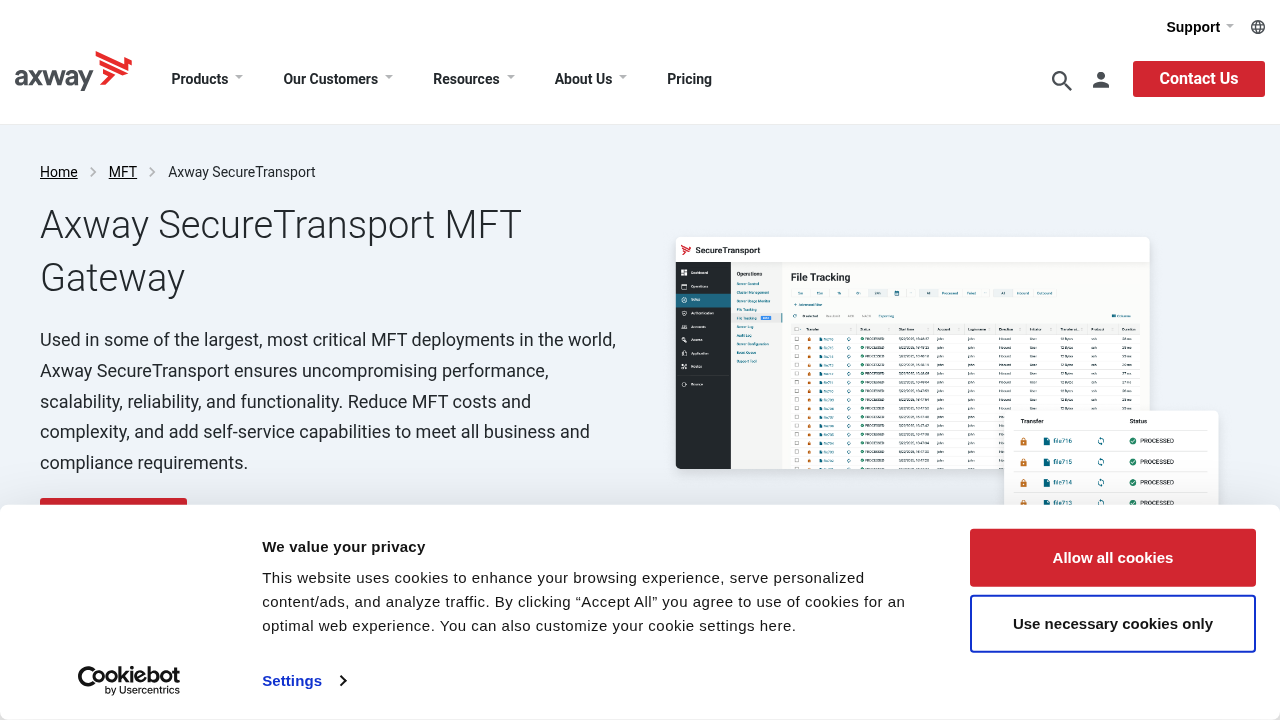Open the Support dropdown
The image size is (1280, 720).
1200,27
